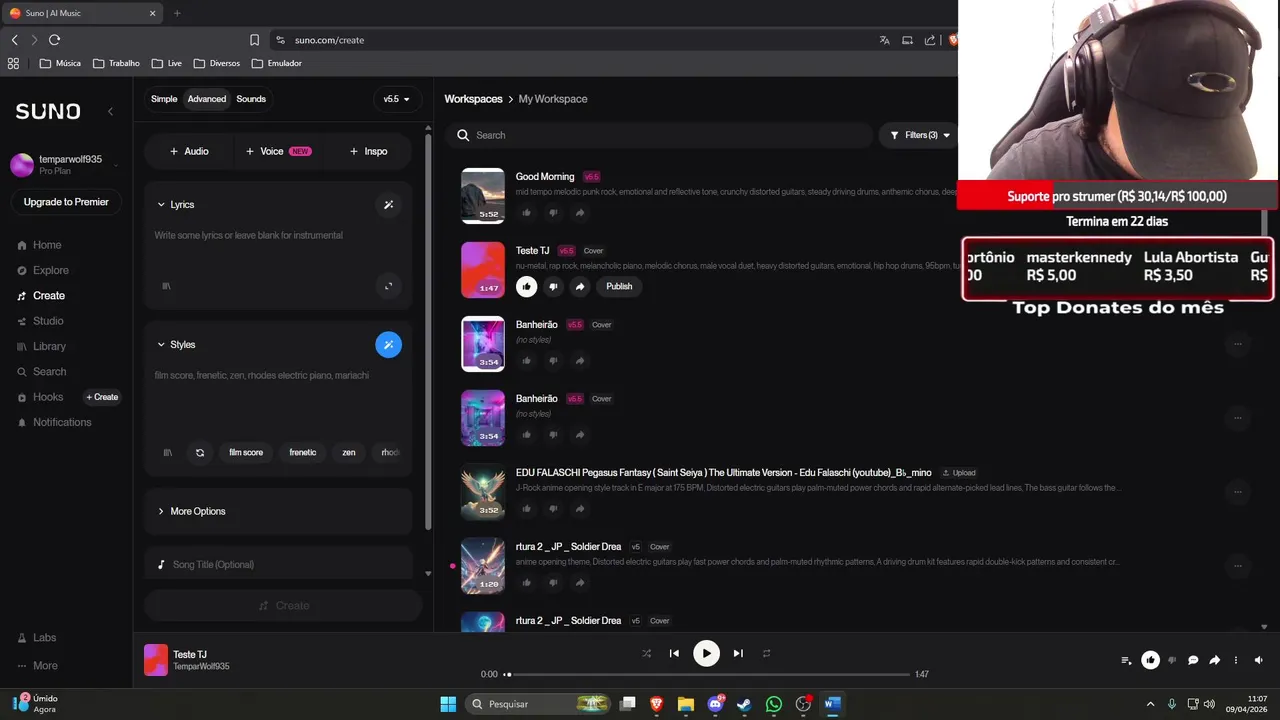Dislike the Good Morning song
Screen dimensions: 1280x720
coord(553,212)
